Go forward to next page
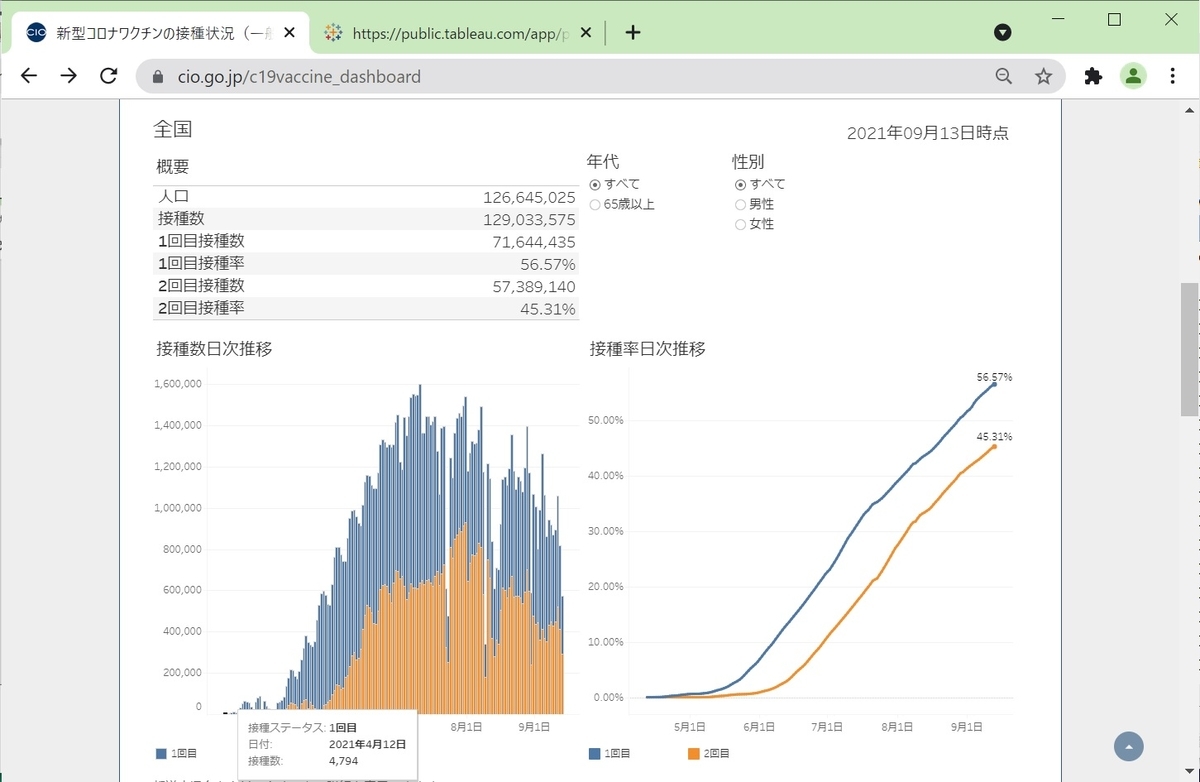Screen dimensions: 1200x782 (68, 76)
